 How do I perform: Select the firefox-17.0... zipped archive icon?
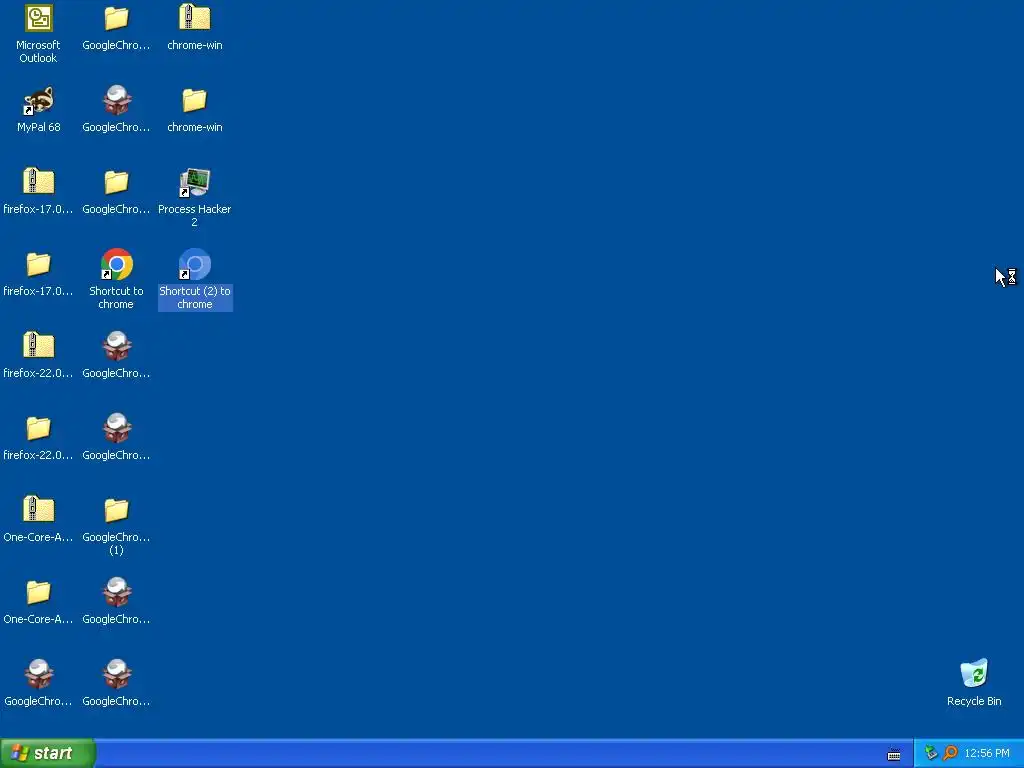pos(38,183)
